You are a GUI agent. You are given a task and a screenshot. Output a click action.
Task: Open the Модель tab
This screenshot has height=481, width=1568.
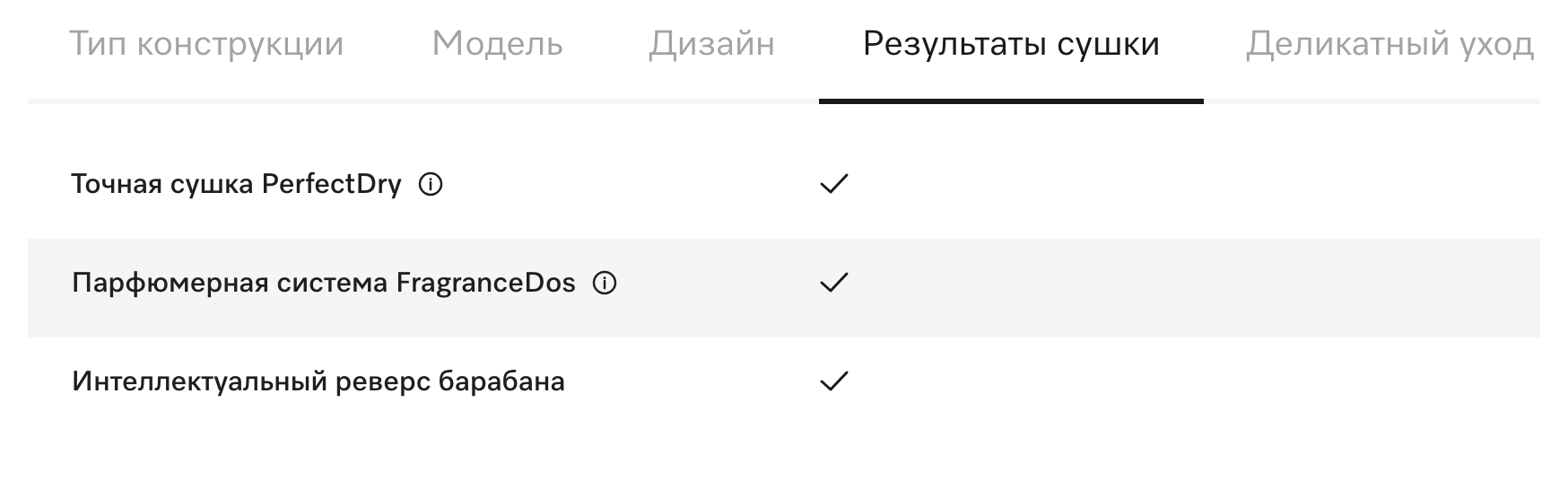click(498, 44)
